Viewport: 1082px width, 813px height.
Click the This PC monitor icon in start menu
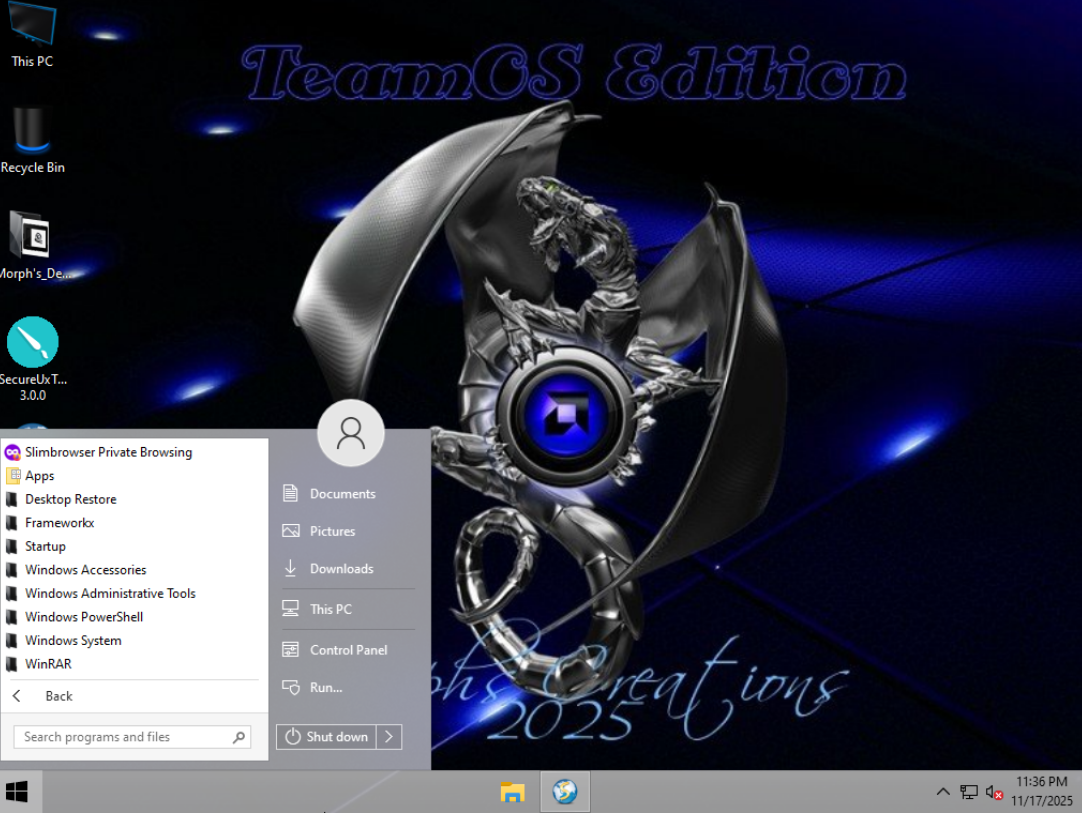click(x=291, y=609)
